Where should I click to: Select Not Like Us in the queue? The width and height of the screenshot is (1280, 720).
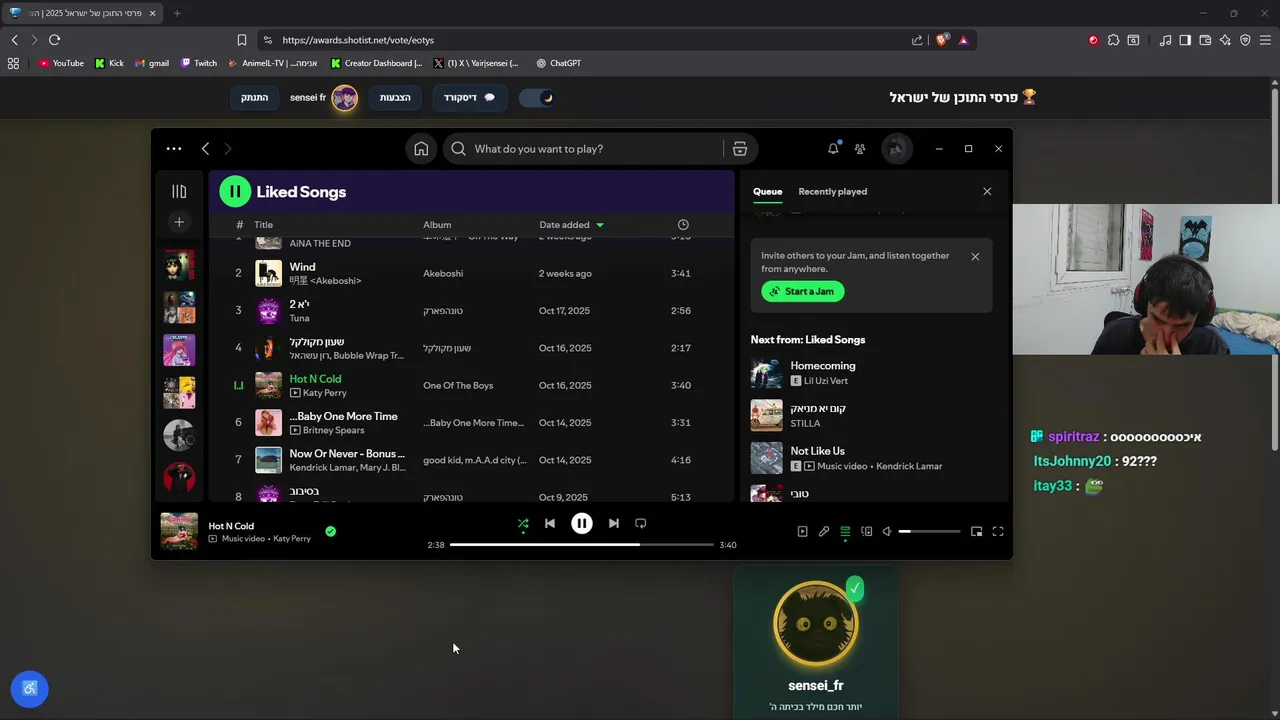(x=817, y=451)
